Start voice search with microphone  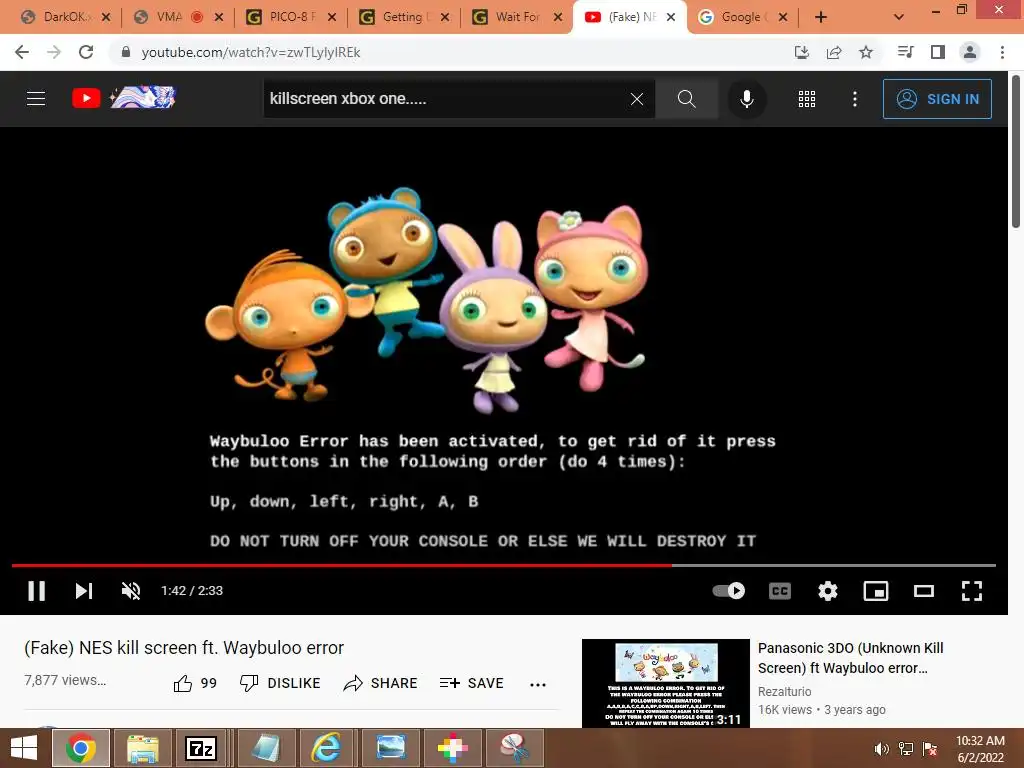746,99
